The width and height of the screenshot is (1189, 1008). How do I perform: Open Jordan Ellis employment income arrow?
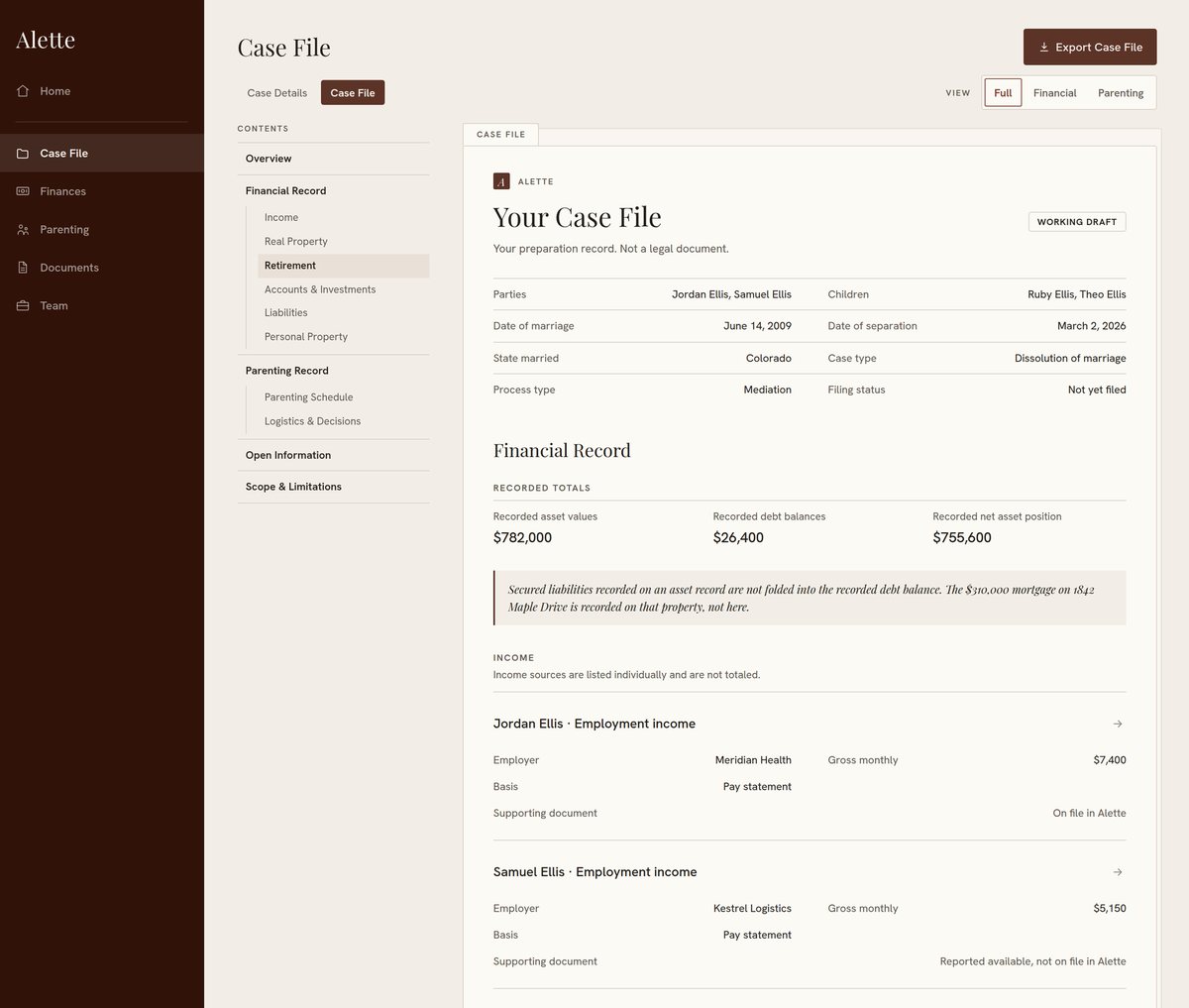(x=1118, y=725)
